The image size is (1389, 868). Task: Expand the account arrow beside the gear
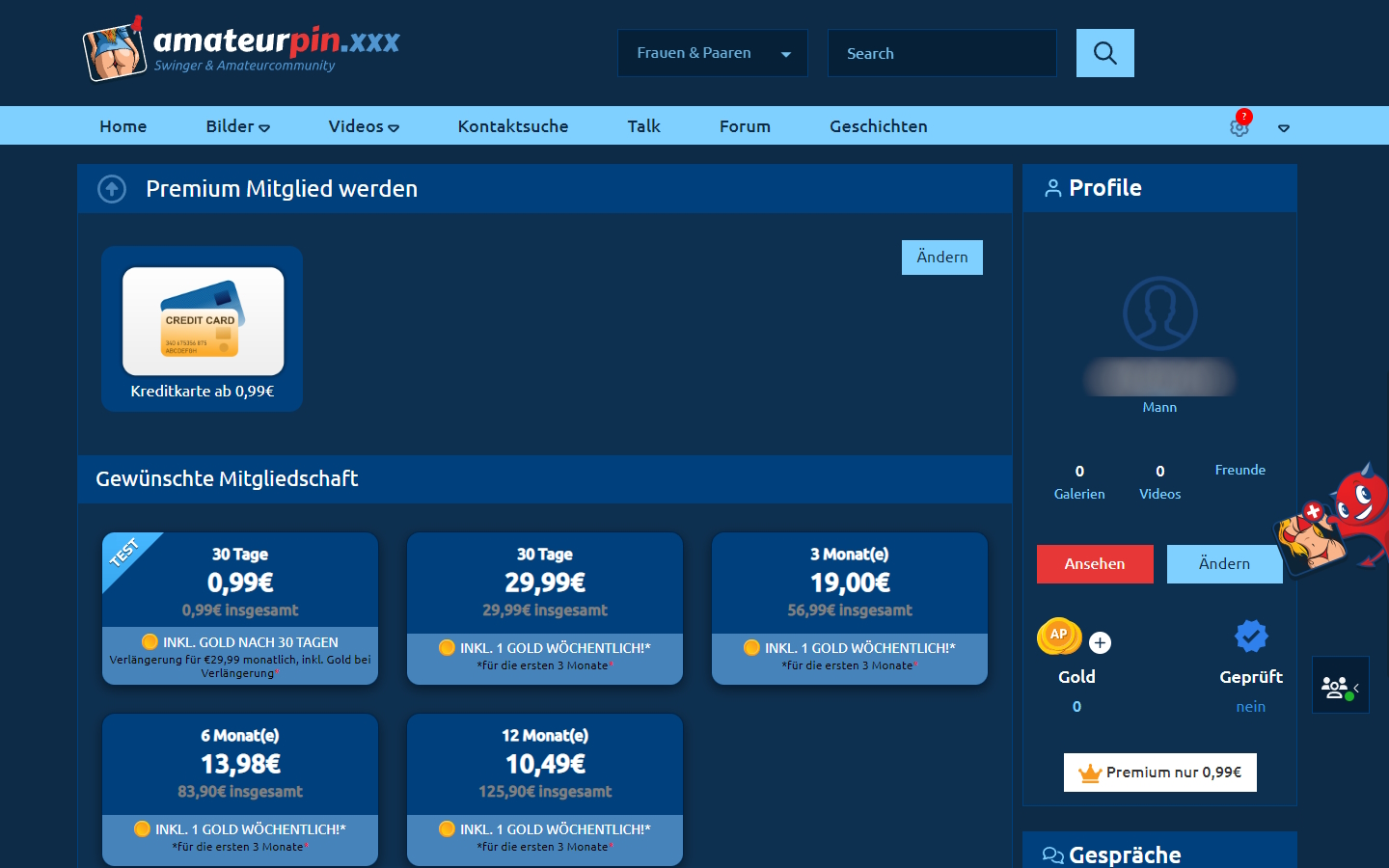1283,127
